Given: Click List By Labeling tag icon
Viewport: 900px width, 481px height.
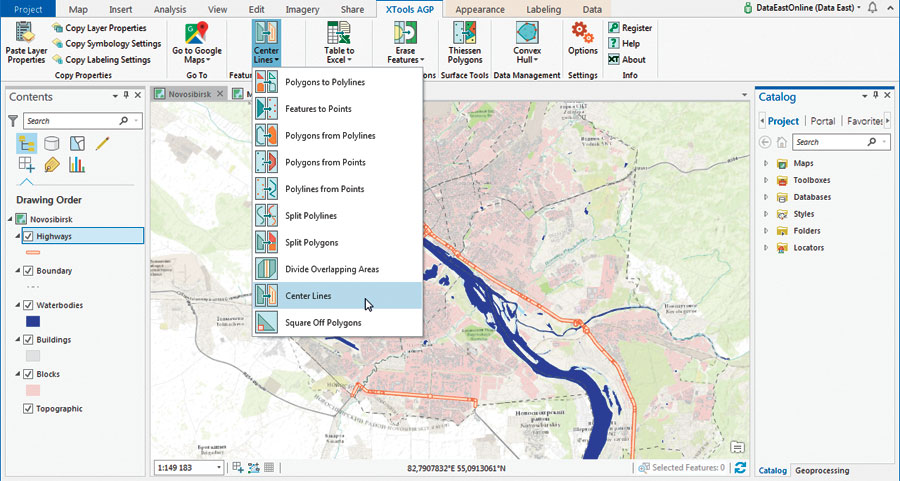Looking at the screenshot, I should 52,165.
